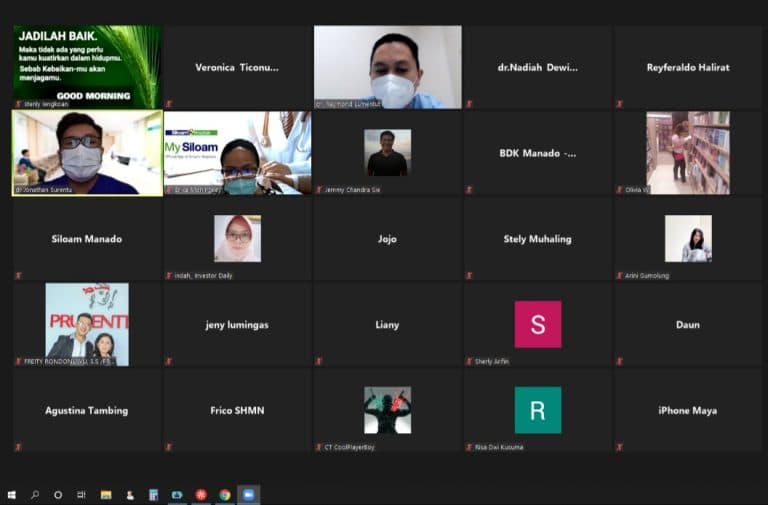
Task: Click Jemmy Chandra Sia's profile photo
Action: (x=387, y=152)
